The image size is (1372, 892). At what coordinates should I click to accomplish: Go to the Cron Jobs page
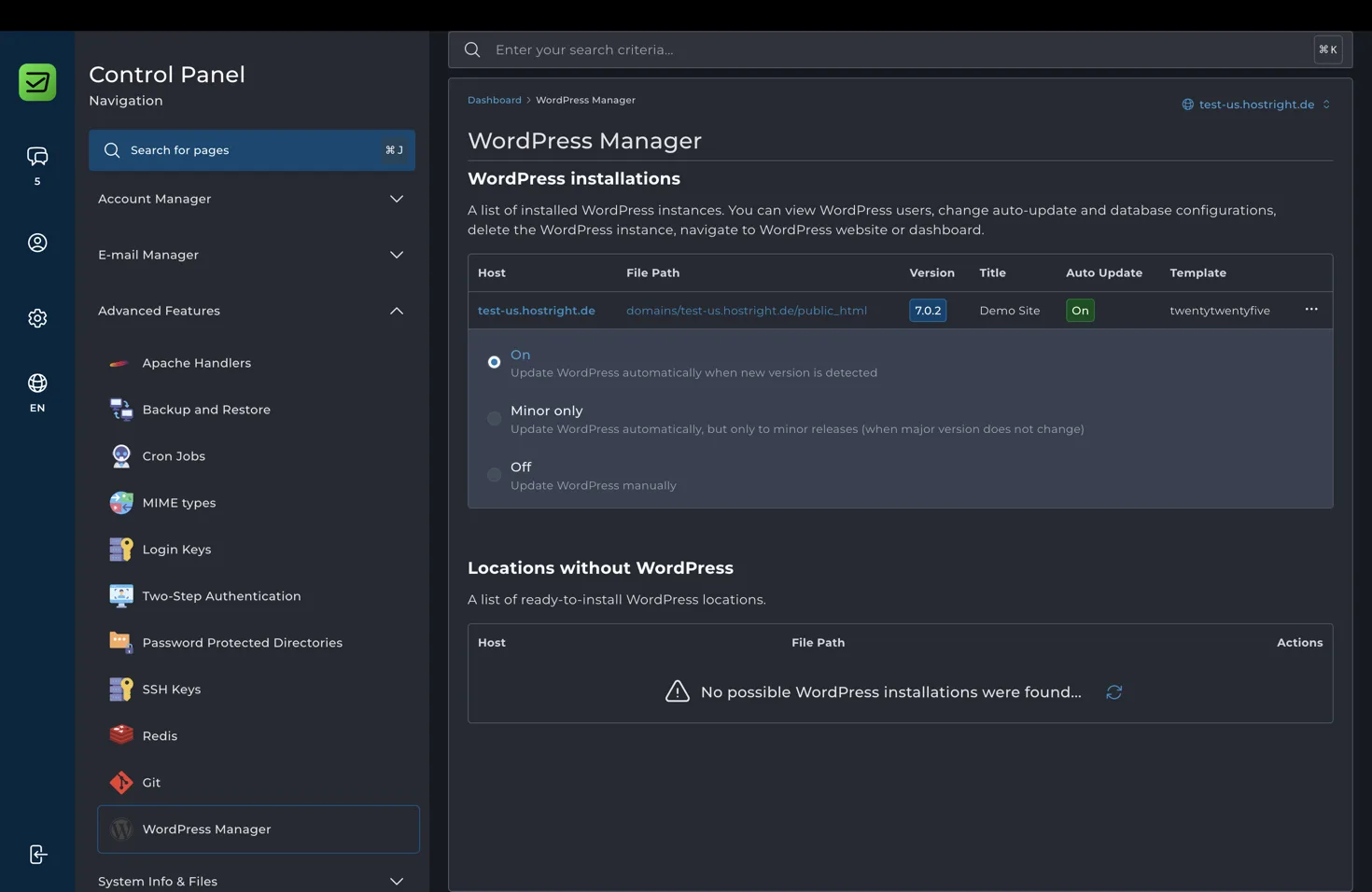(x=174, y=456)
